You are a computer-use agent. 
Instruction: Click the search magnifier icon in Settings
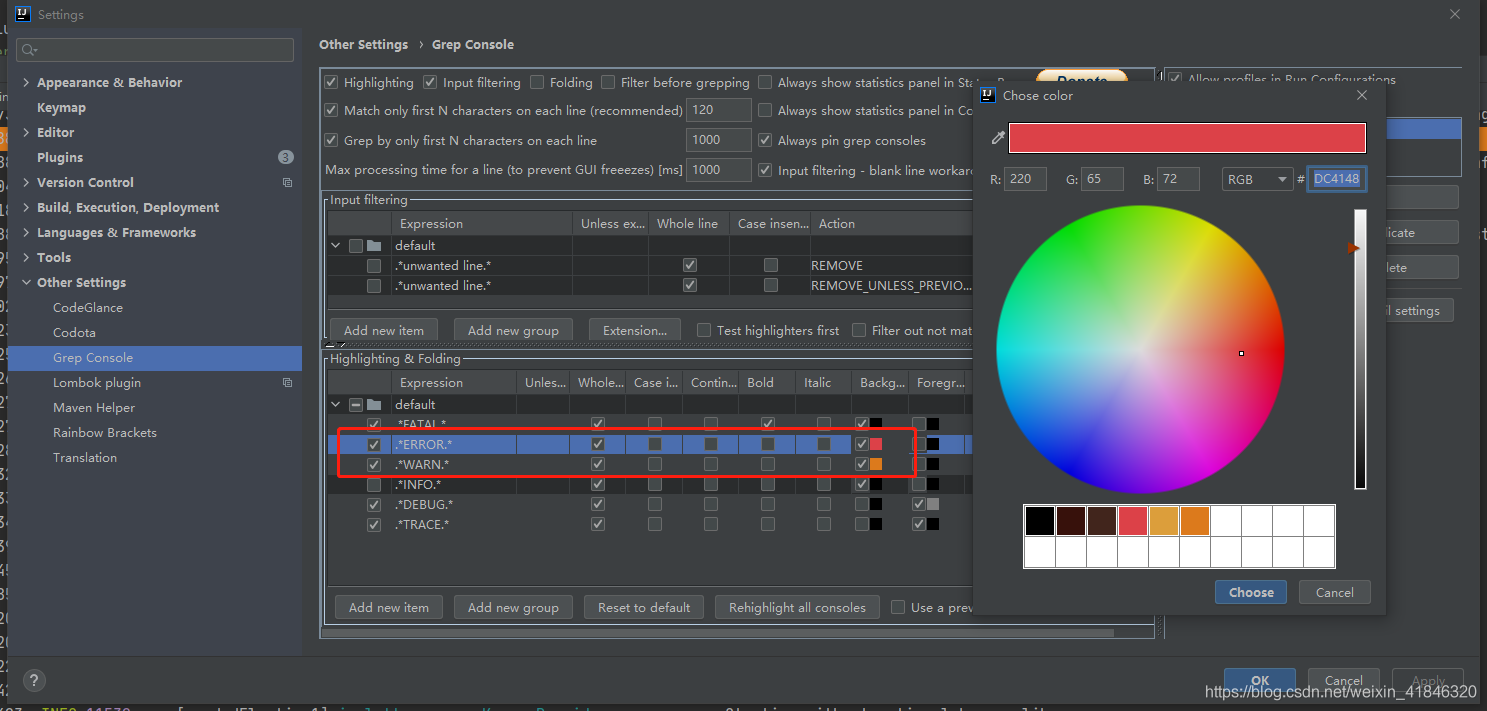coord(29,50)
